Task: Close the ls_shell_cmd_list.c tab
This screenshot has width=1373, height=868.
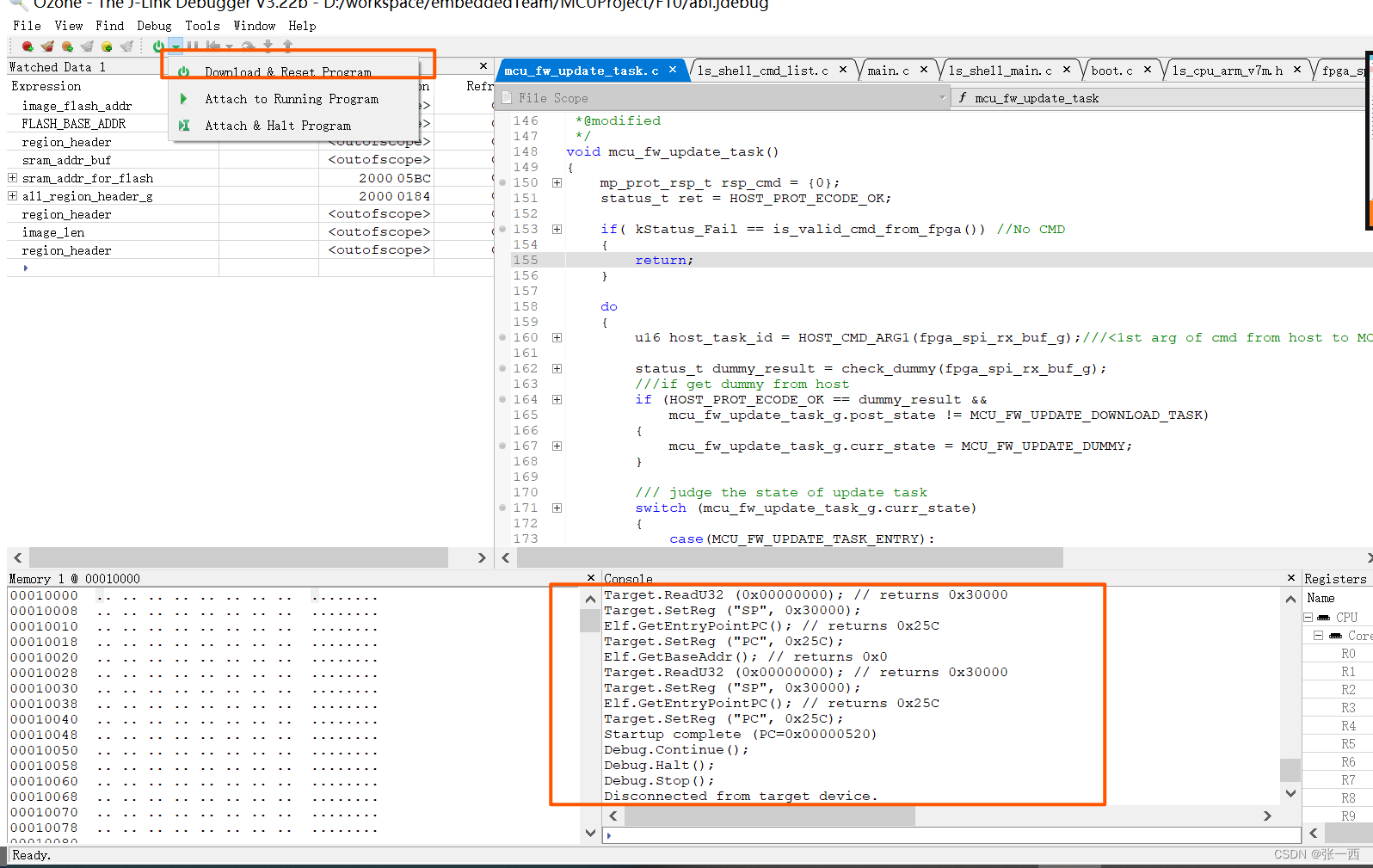Action: pos(843,70)
